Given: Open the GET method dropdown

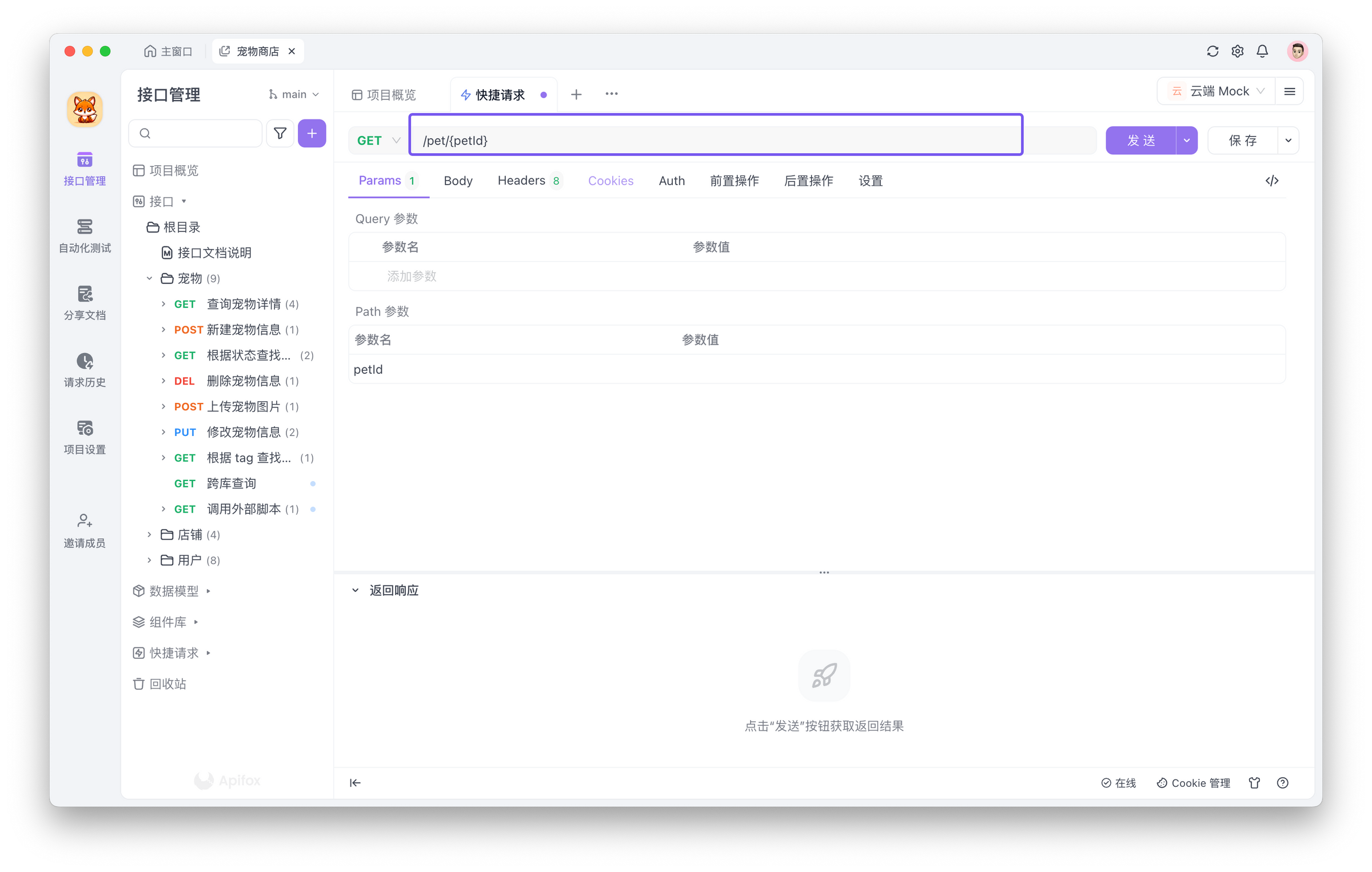Looking at the screenshot, I should tap(378, 141).
